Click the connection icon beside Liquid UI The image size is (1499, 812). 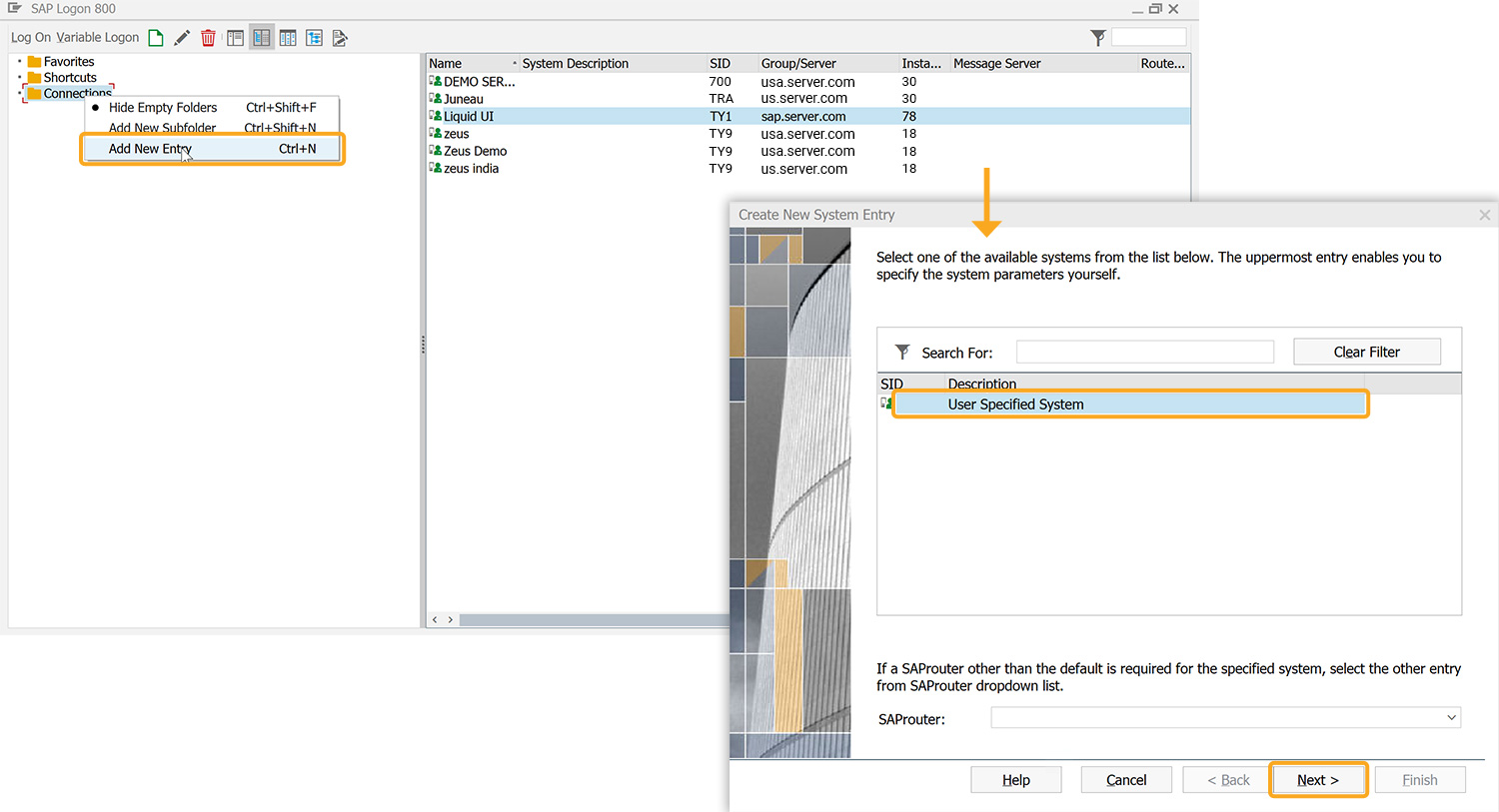click(x=436, y=116)
